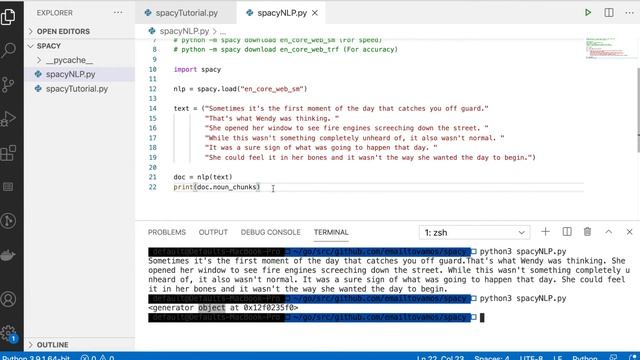640x360 pixels.
Task: Click the editor vertical scrollbar
Action: (x=638, y=110)
